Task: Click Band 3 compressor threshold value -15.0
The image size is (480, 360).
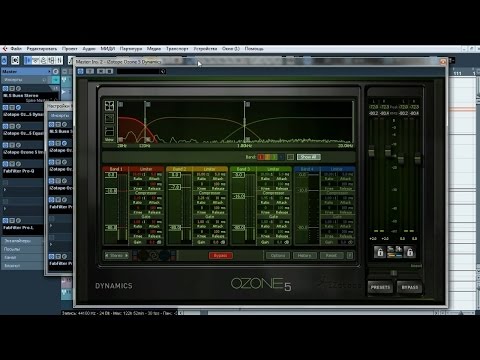Action: coord(239,196)
